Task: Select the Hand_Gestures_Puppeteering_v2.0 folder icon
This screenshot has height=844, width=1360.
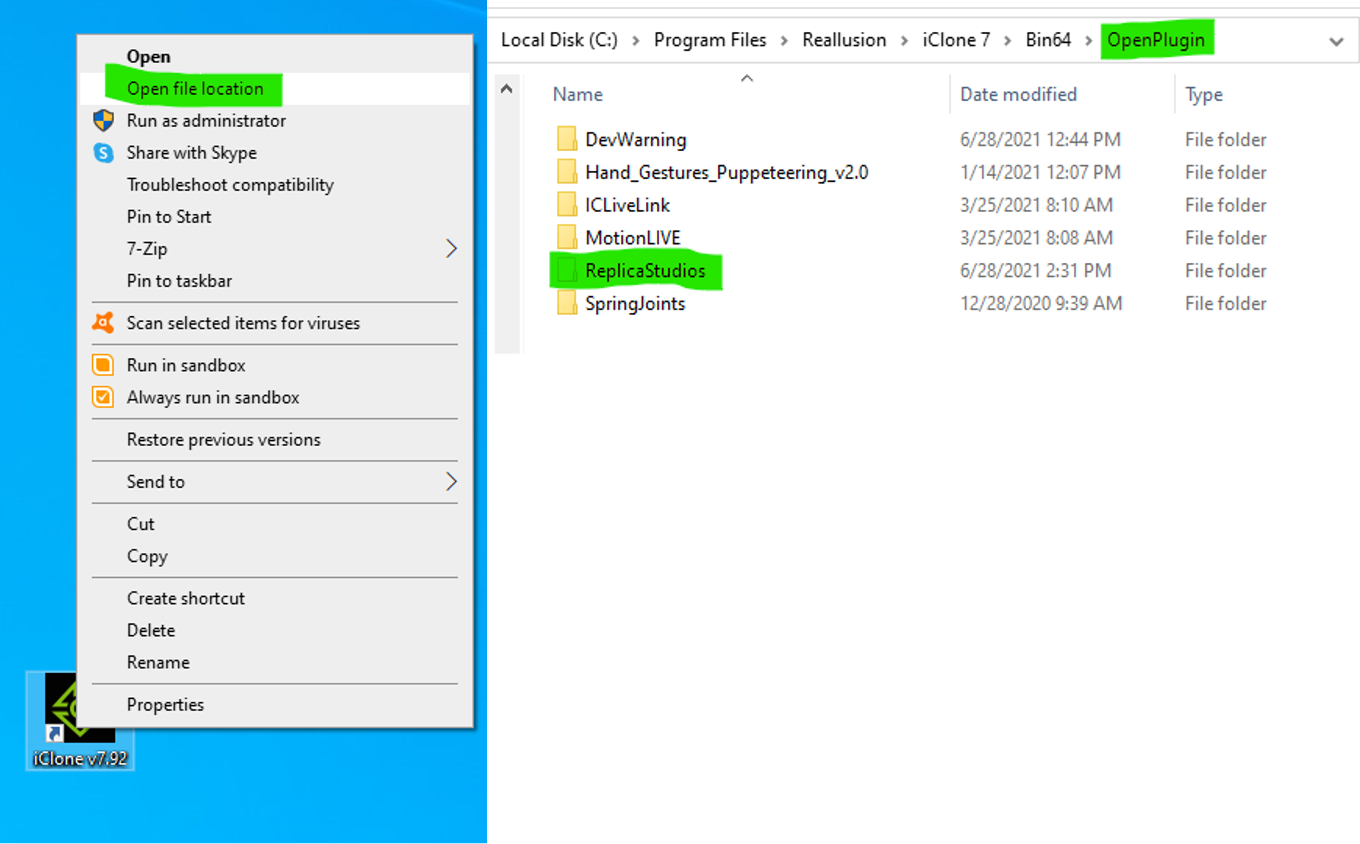Action: coord(567,172)
